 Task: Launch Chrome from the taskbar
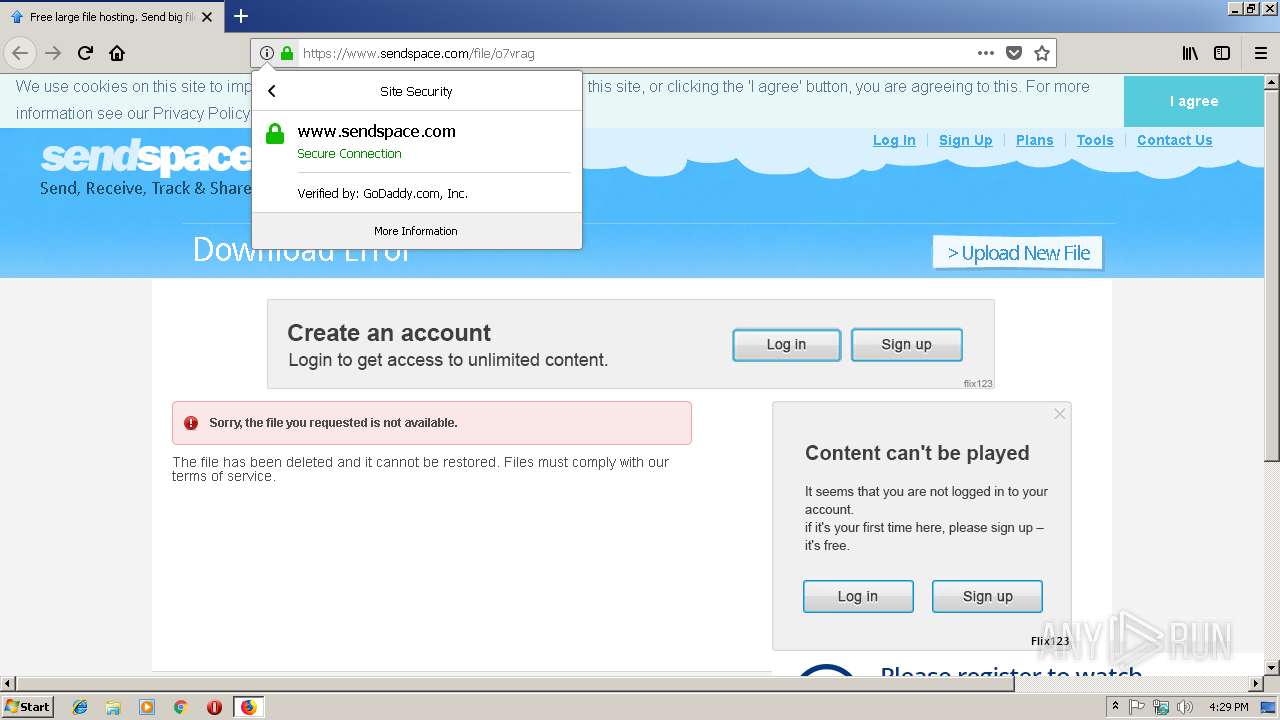coord(180,707)
